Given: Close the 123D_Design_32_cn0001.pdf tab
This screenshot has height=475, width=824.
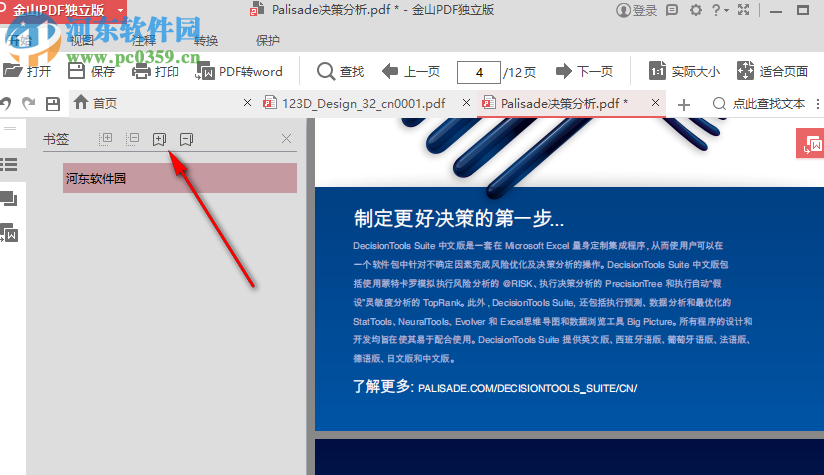Looking at the screenshot, I should click(466, 103).
